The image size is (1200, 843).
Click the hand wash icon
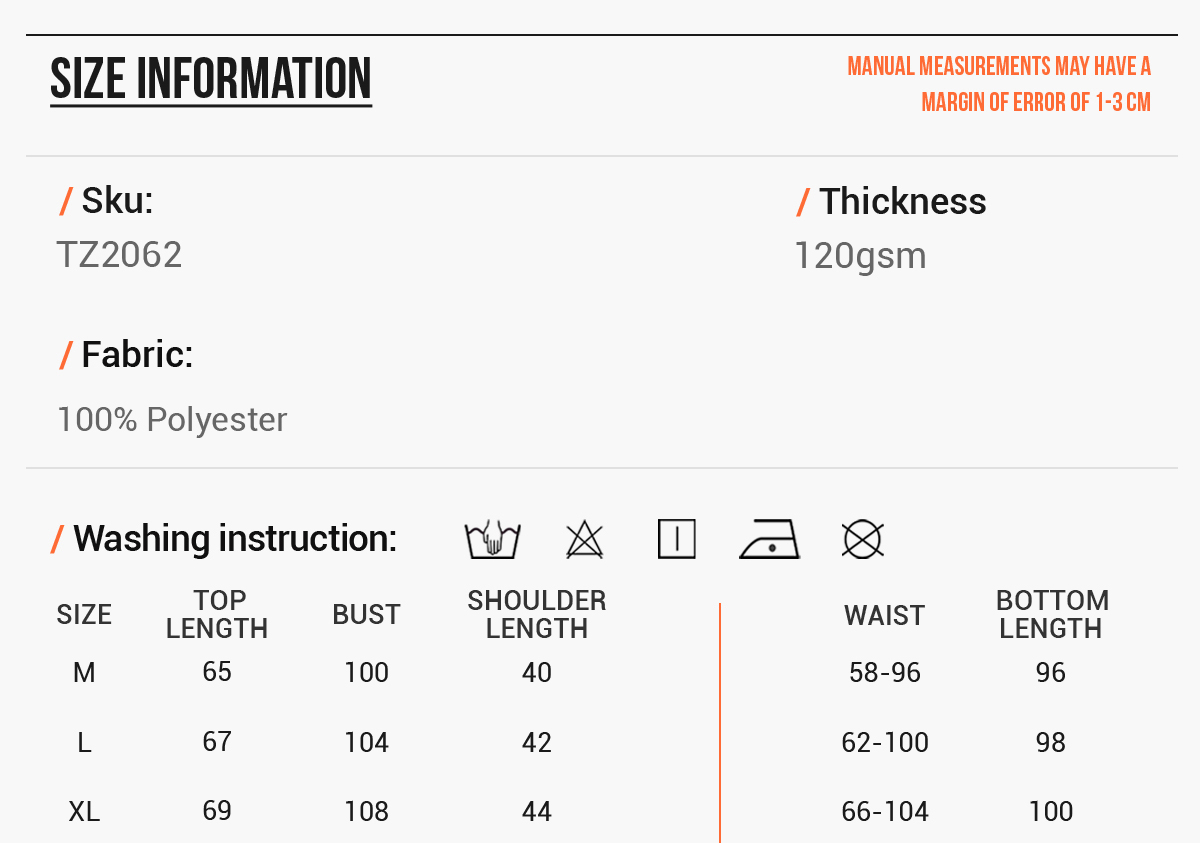point(492,540)
